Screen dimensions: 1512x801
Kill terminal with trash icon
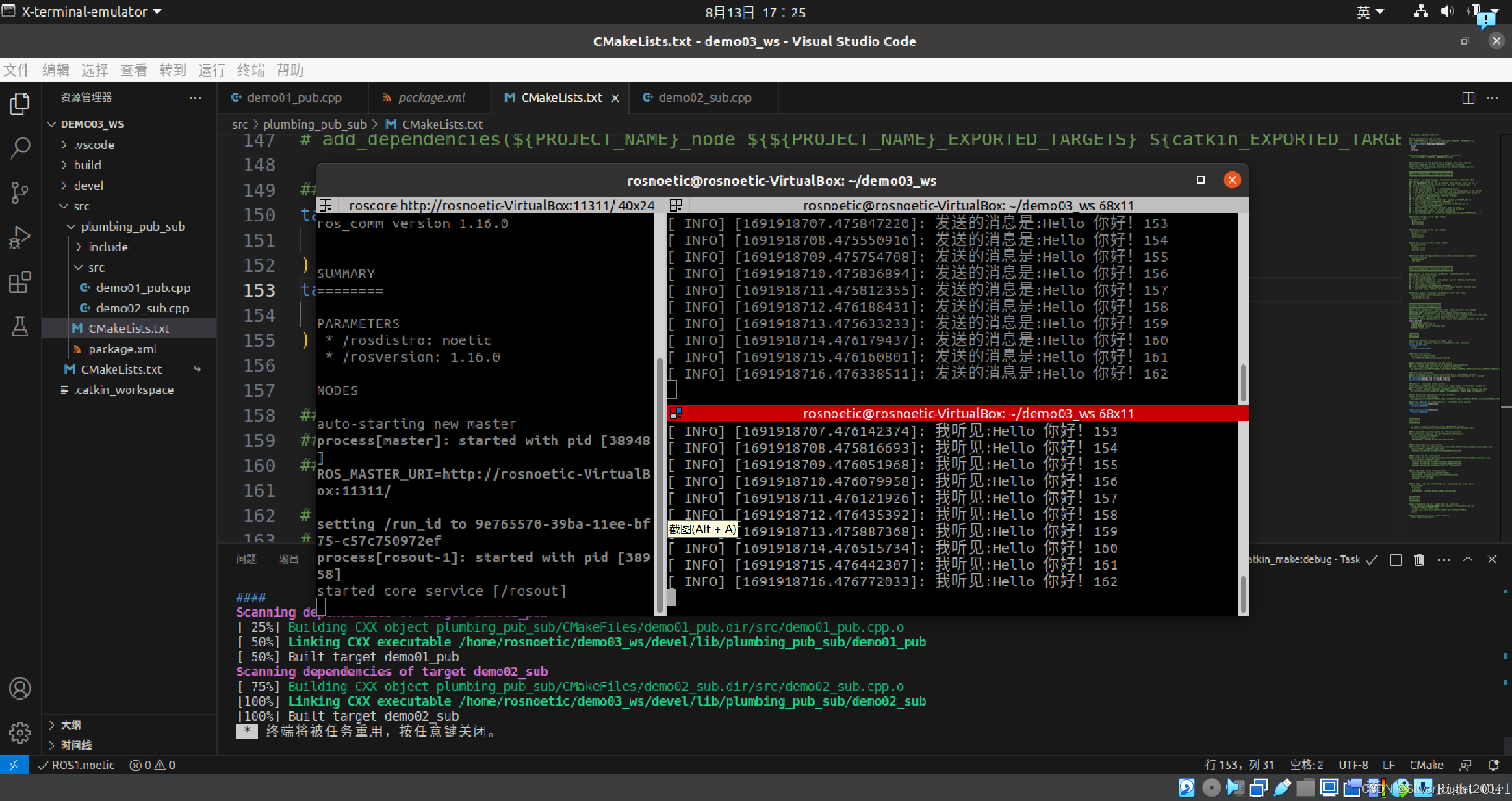tap(1419, 559)
